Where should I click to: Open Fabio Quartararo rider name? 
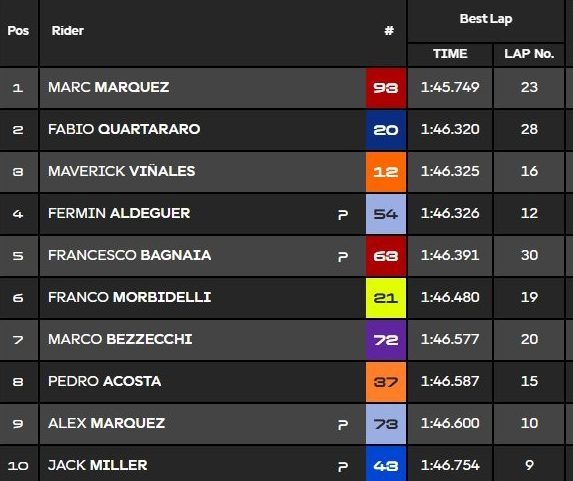pos(124,129)
